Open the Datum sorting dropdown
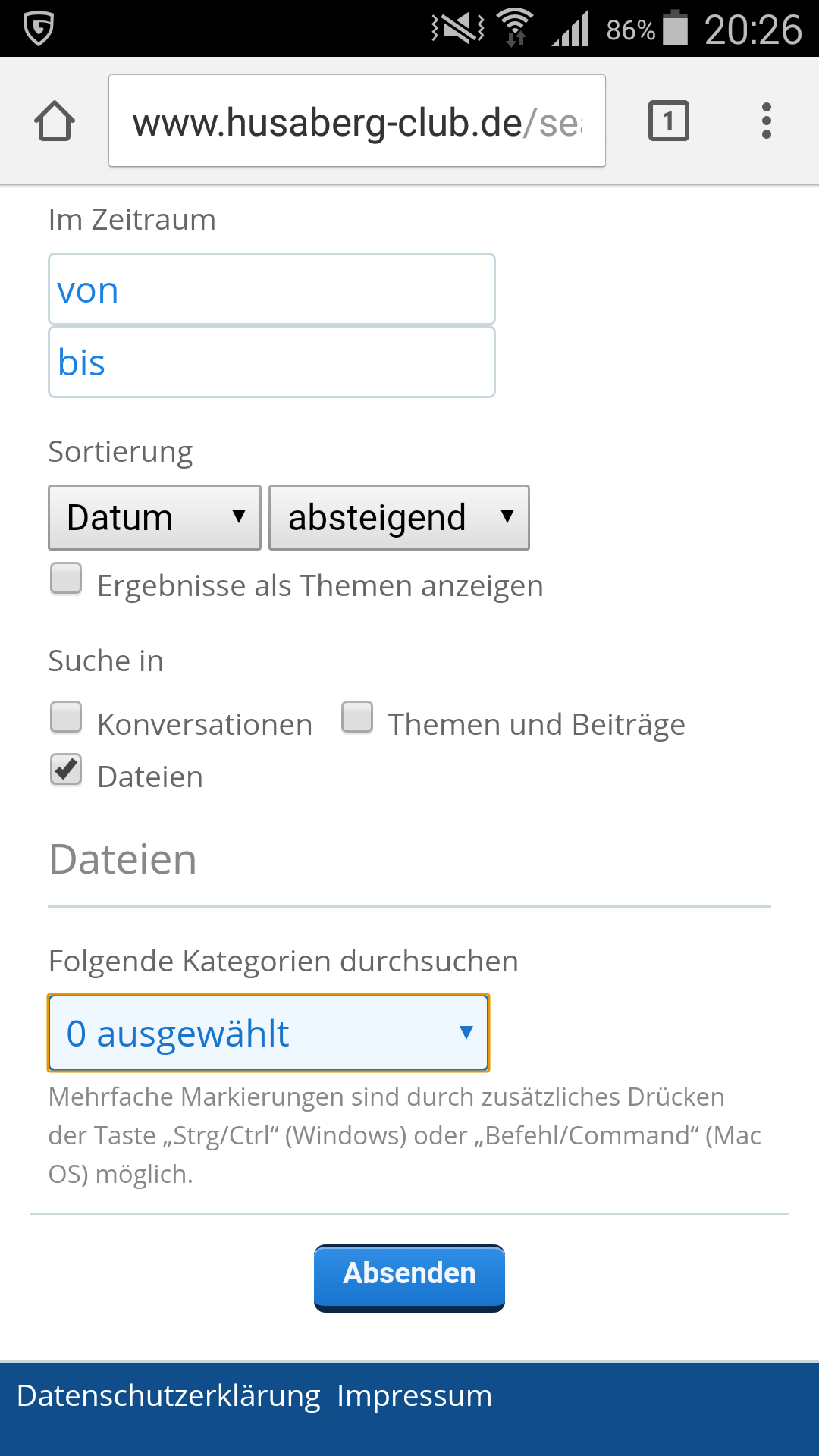Image resolution: width=819 pixels, height=1456 pixels. pyautogui.click(x=155, y=518)
